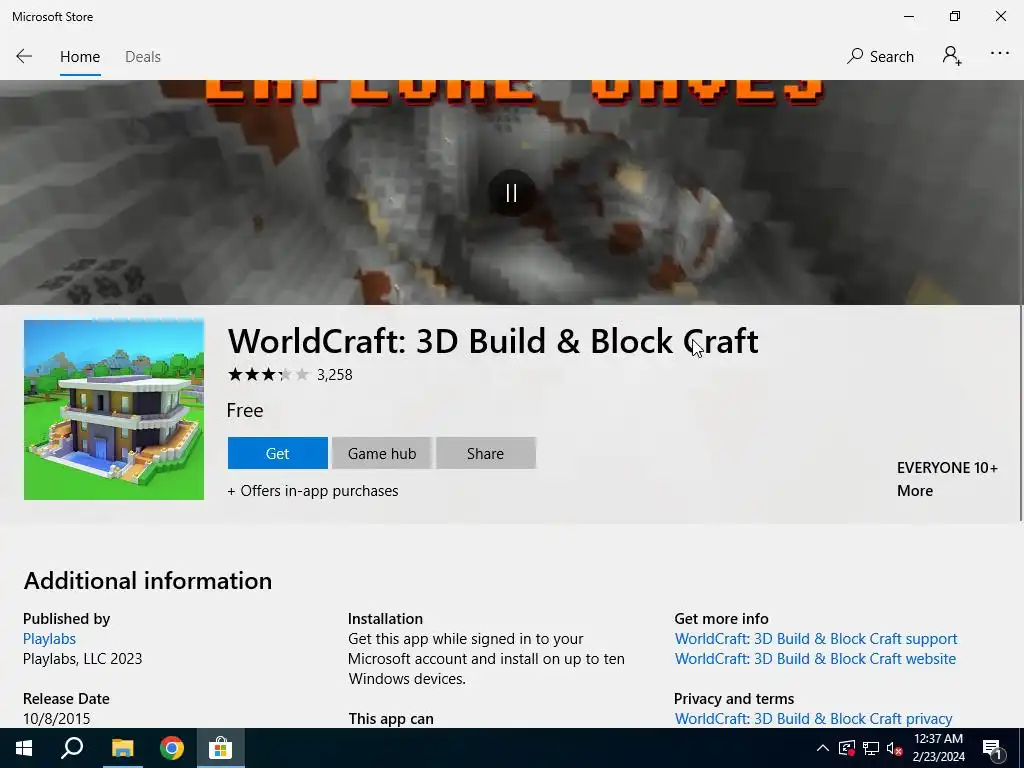Click the Microsoft Store taskbar icon
The image size is (1024, 768).
click(221, 748)
